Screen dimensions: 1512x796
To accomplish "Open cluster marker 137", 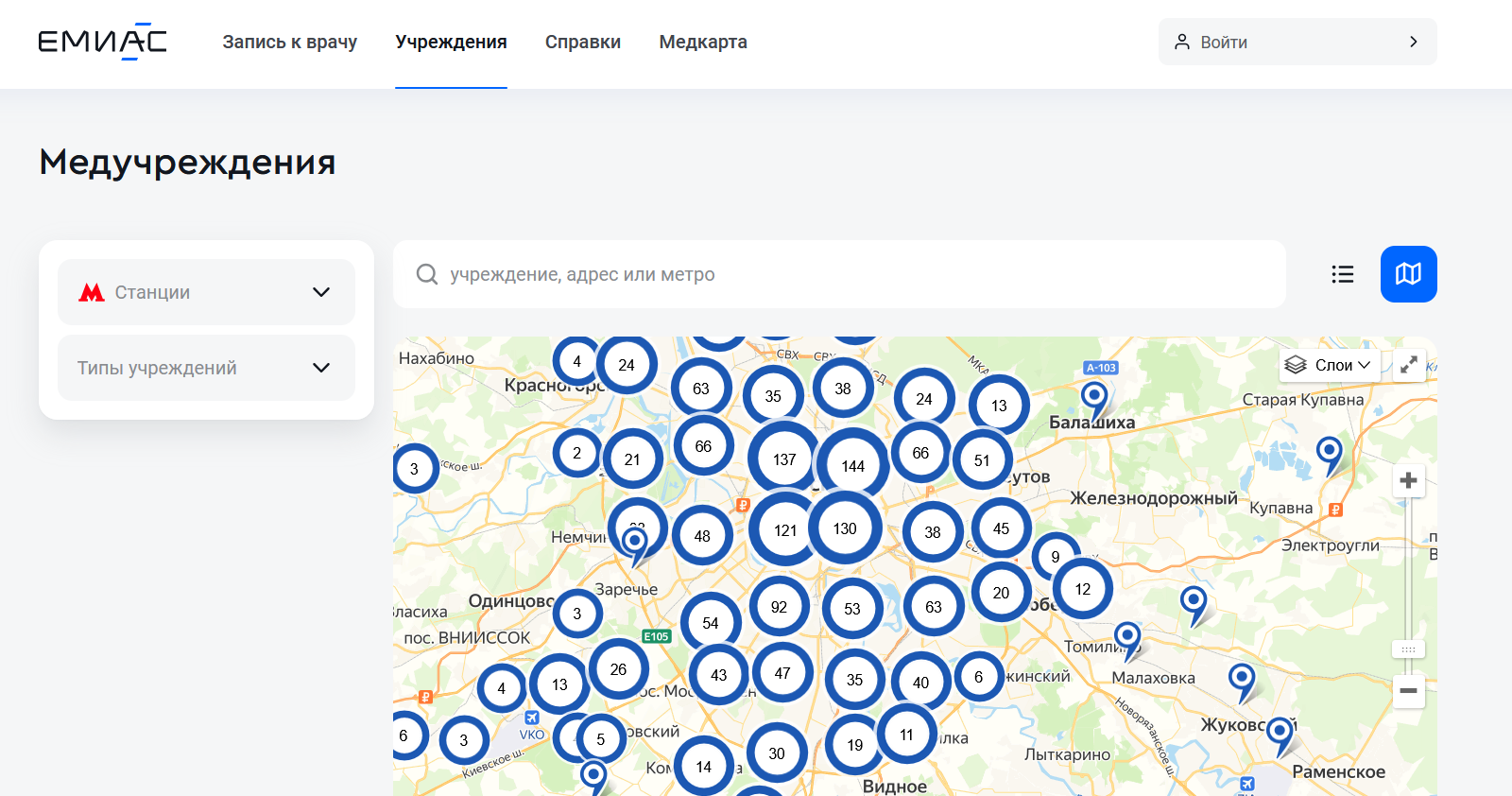I will [784, 459].
